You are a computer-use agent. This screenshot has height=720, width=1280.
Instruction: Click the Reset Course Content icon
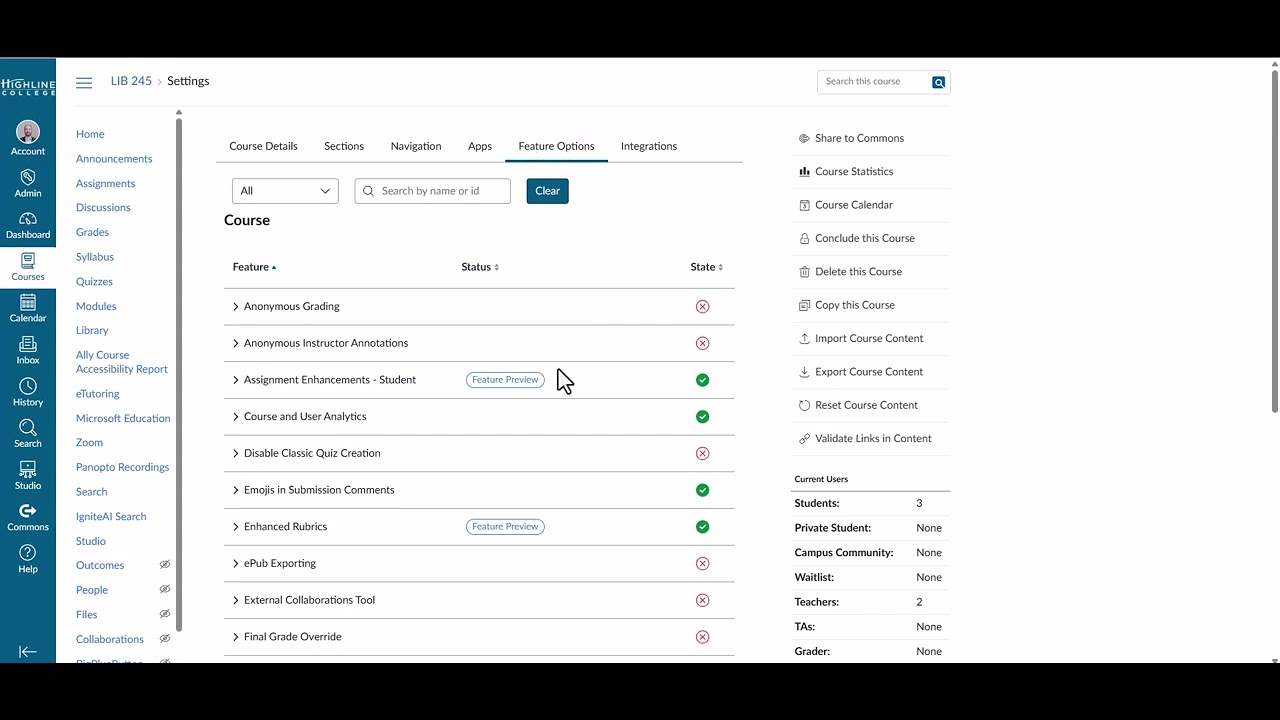tap(804, 405)
